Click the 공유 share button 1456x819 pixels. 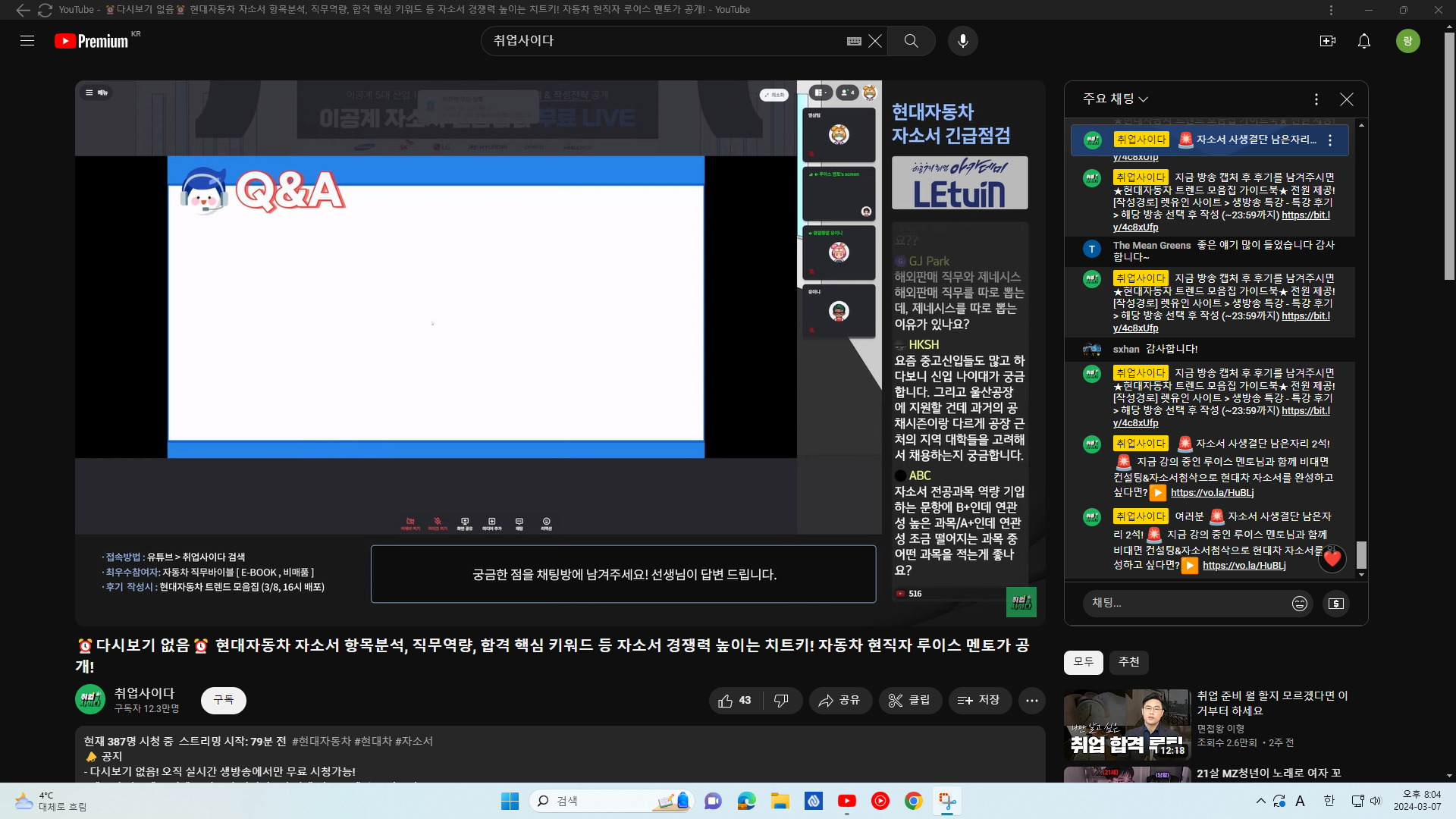click(x=839, y=701)
